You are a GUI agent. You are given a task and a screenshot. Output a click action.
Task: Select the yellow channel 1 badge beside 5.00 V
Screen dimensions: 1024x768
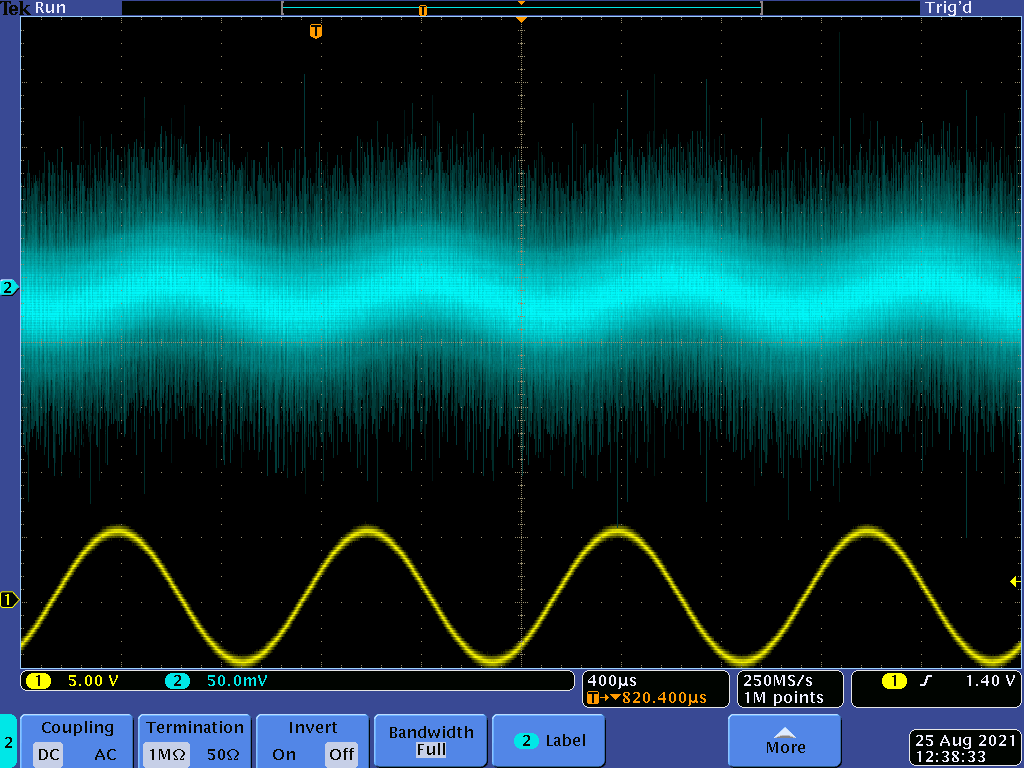coord(38,681)
